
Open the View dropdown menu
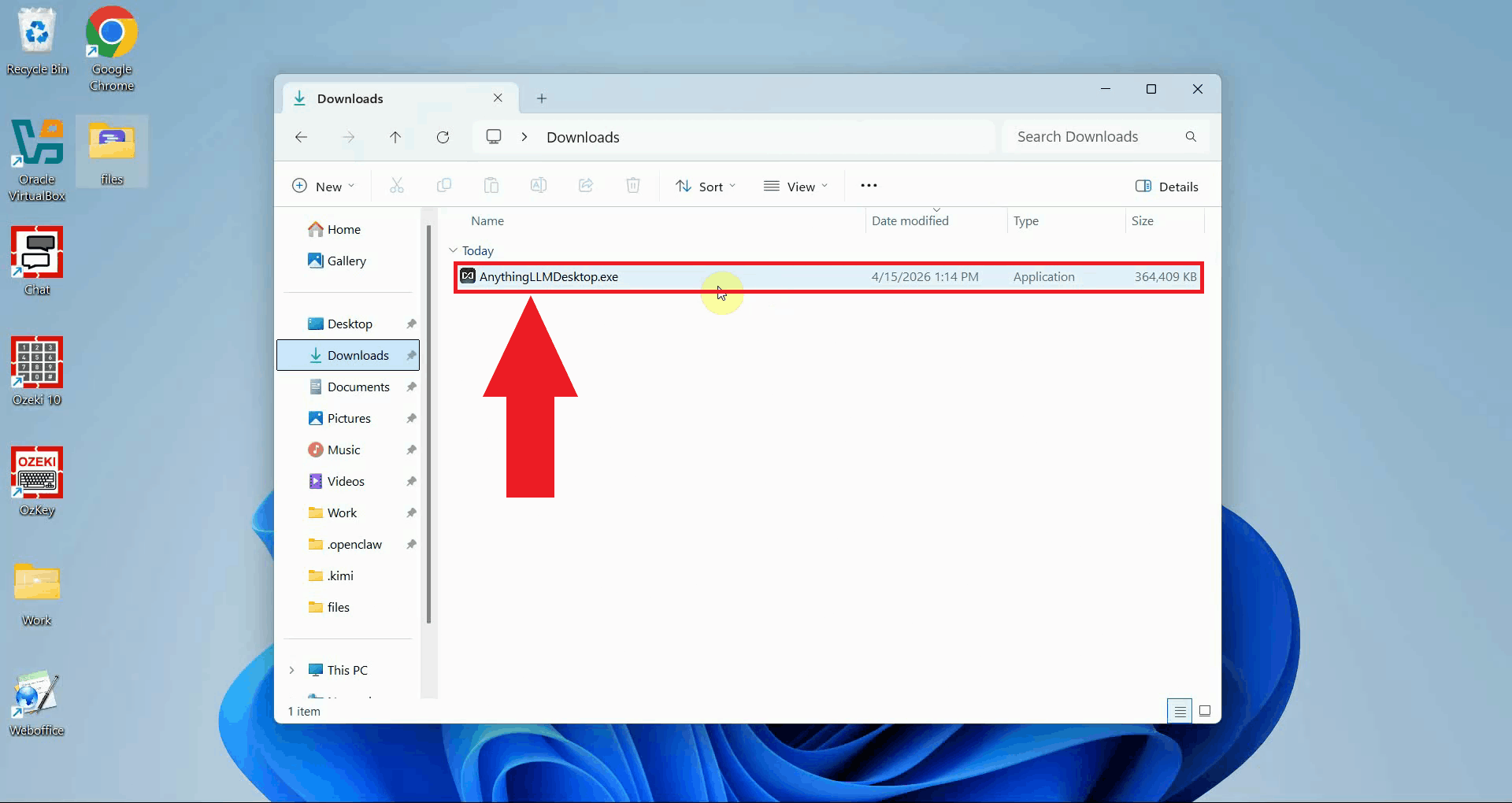point(795,187)
